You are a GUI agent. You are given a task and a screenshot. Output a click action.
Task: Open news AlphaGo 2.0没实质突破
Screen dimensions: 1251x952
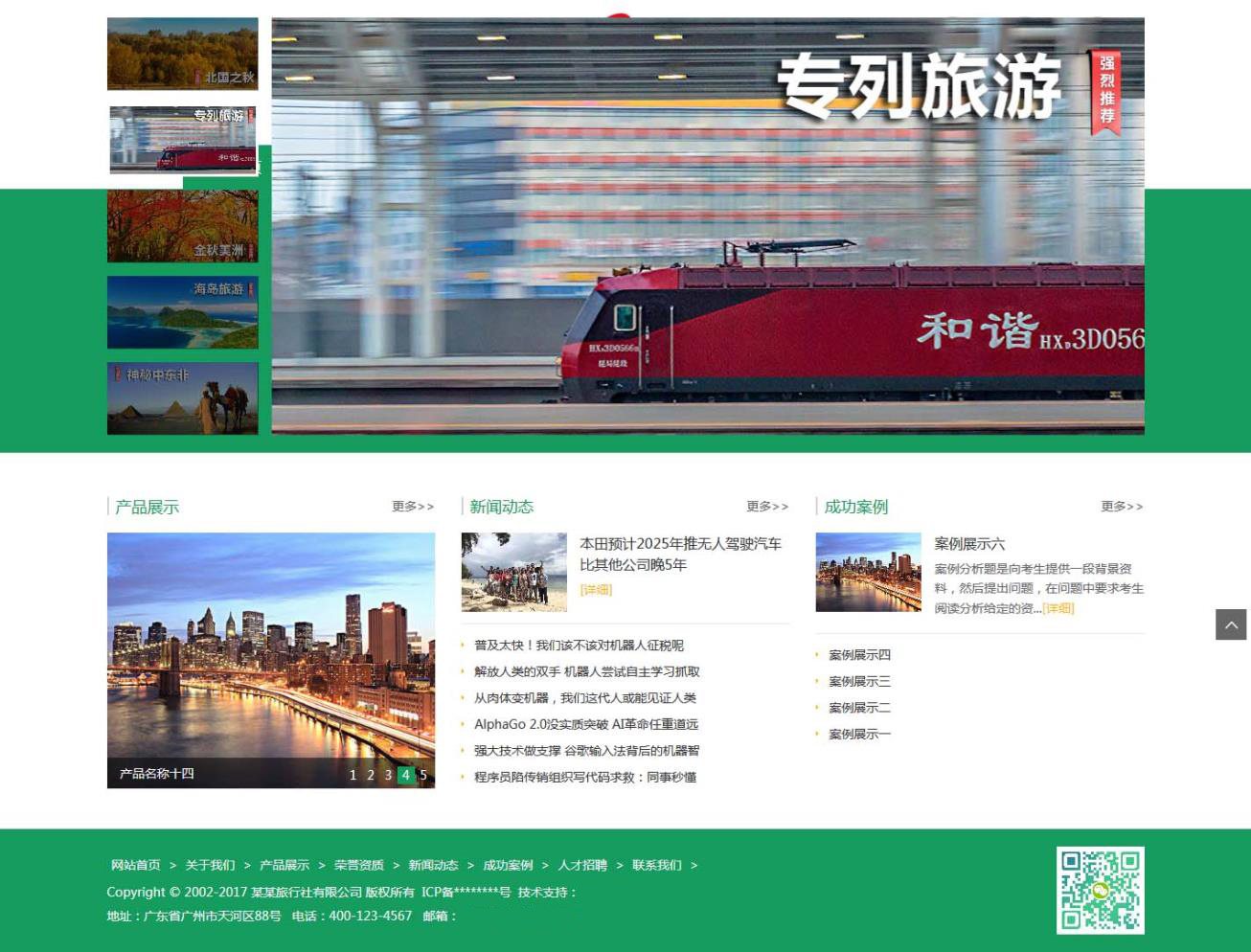coord(586,724)
